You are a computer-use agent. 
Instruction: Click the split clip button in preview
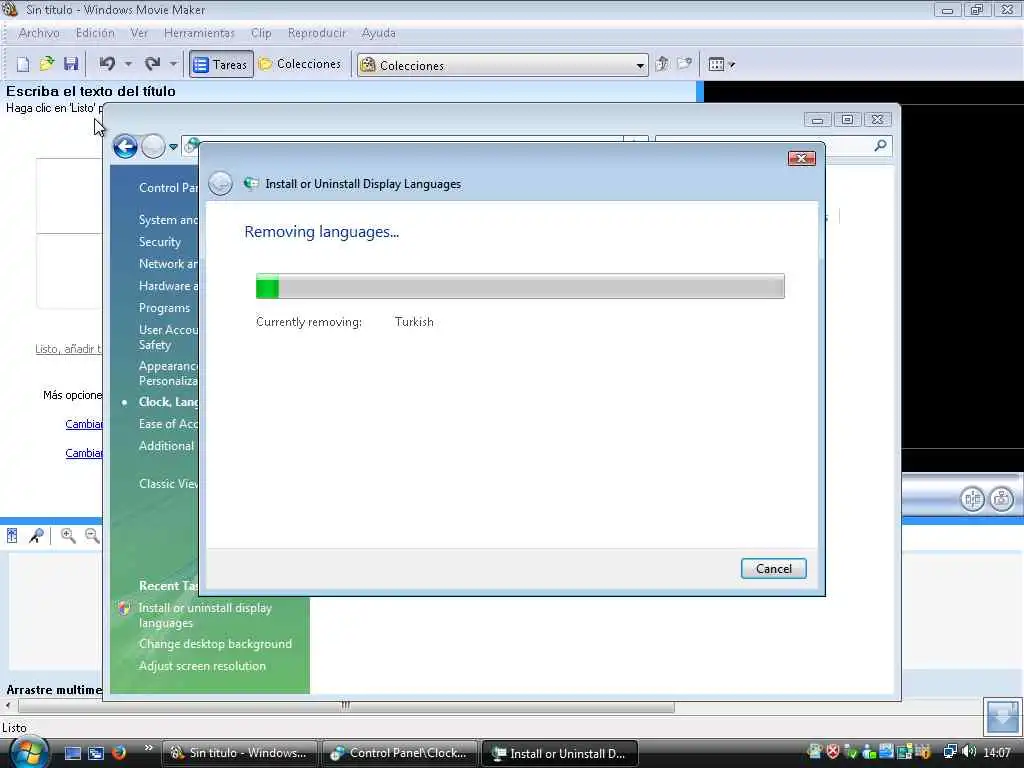[972, 499]
